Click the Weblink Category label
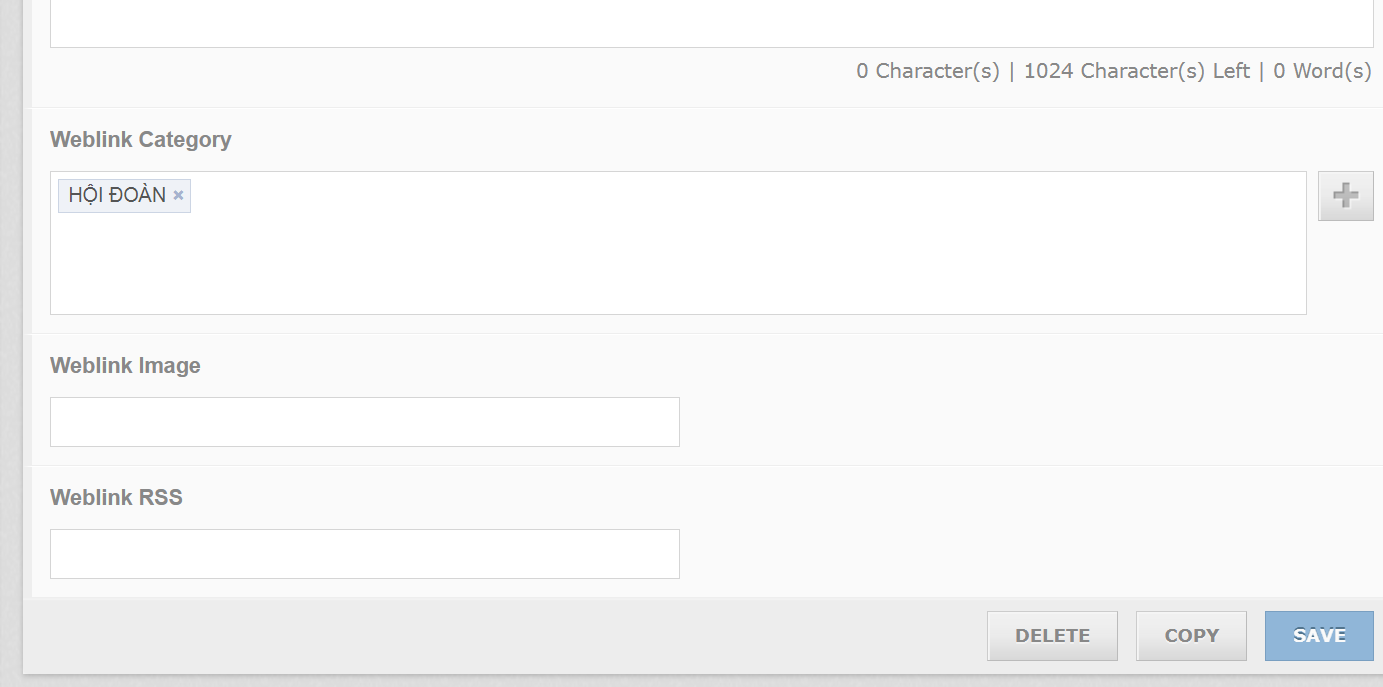This screenshot has height=687, width=1383. click(x=141, y=140)
